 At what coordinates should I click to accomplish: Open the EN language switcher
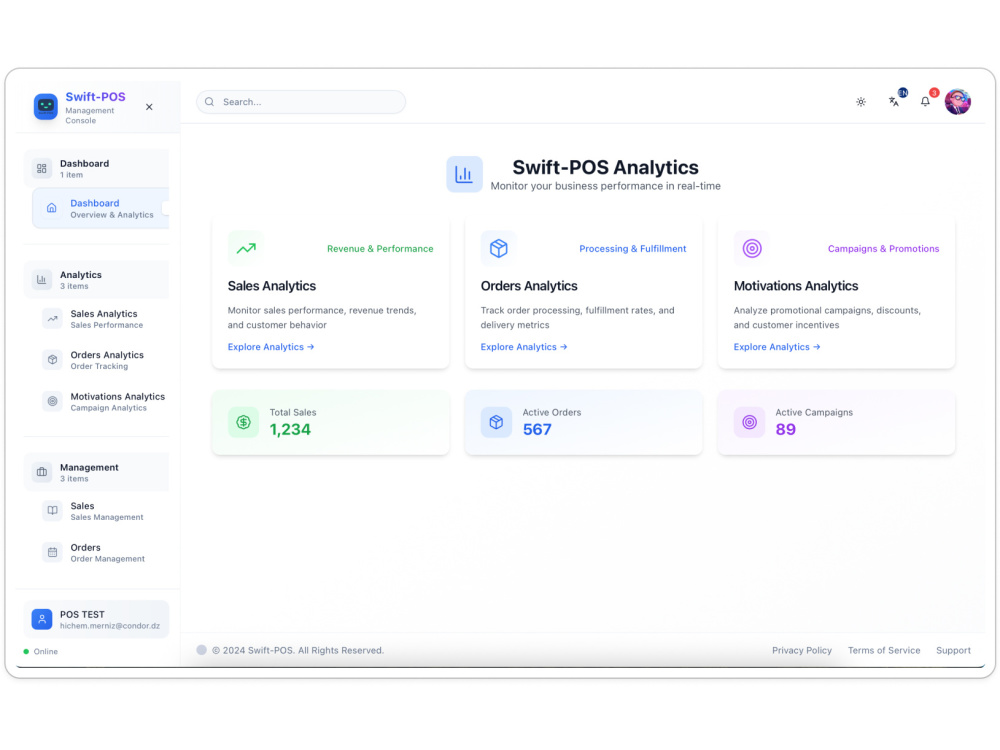pyautogui.click(x=894, y=101)
